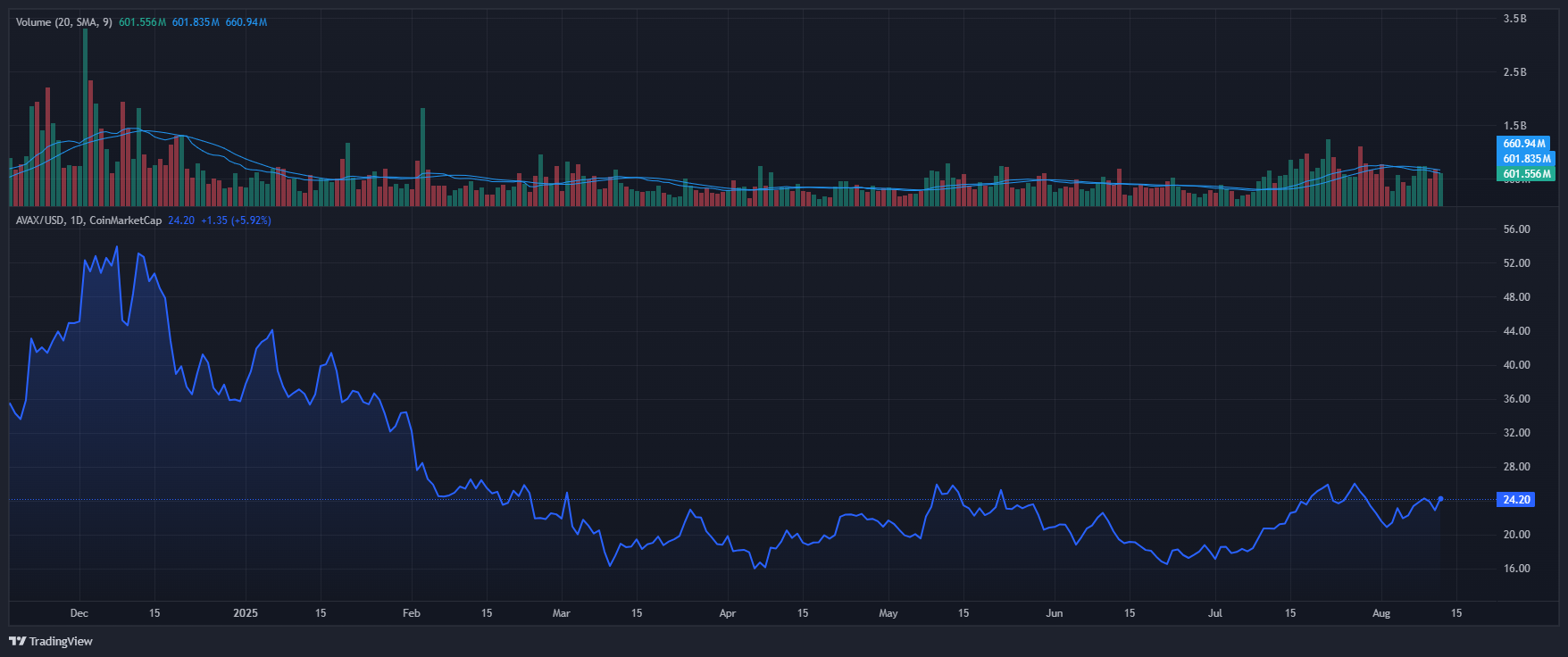Click the 3.5B volume scale label
Image resolution: width=1568 pixels, height=657 pixels.
coord(1514,19)
